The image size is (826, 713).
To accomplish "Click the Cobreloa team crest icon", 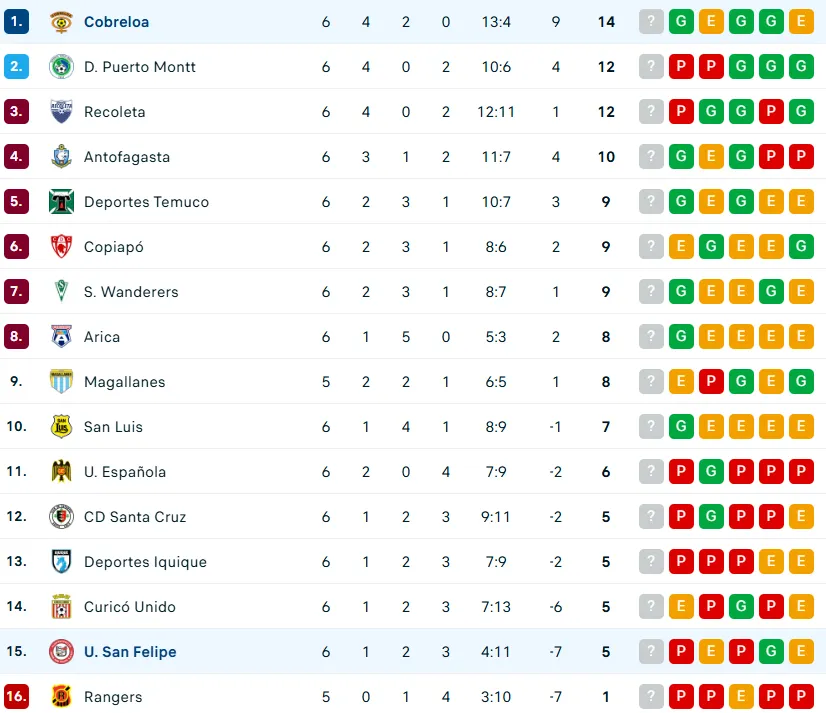I will pos(61,22).
